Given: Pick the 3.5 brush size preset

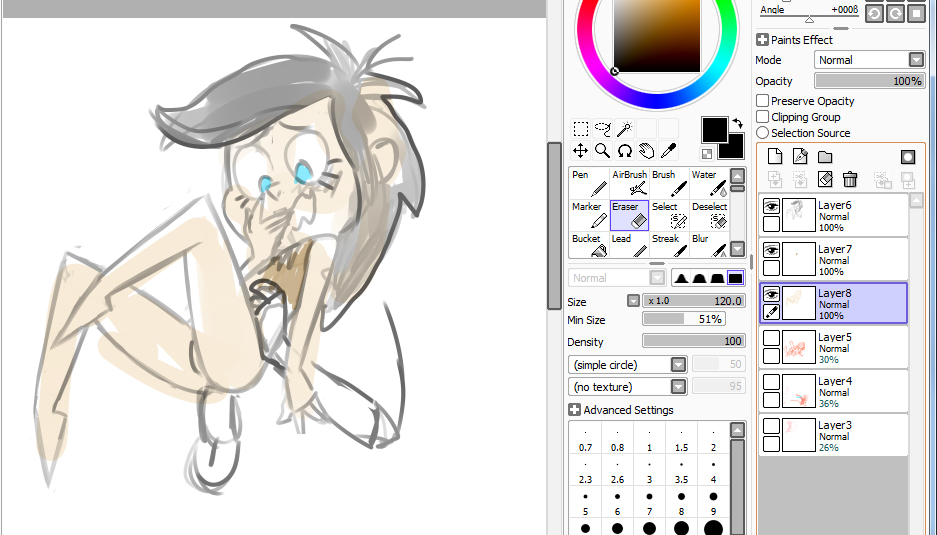Looking at the screenshot, I should click(x=681, y=480).
